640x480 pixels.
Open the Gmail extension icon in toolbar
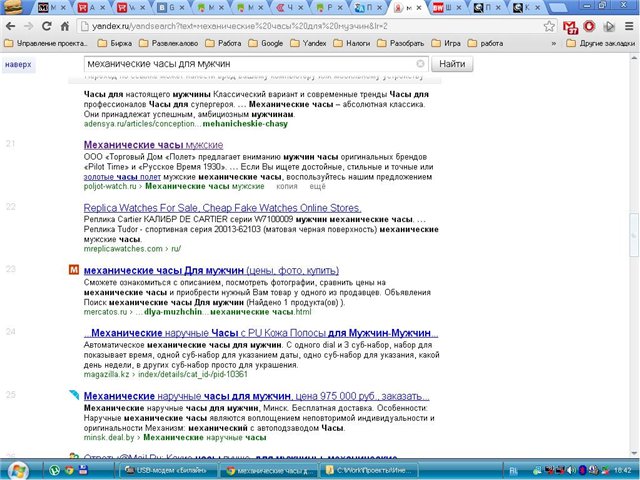click(x=569, y=26)
